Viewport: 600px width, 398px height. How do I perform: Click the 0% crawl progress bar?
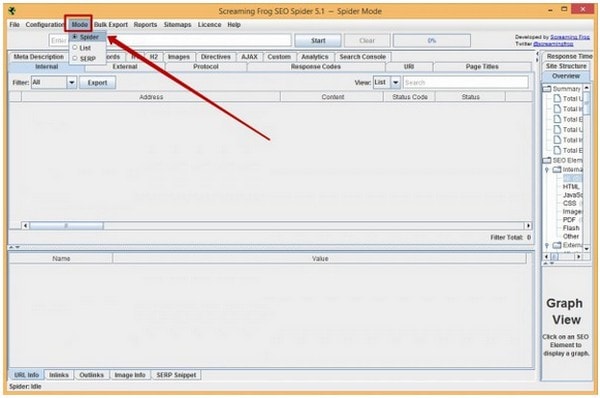[x=432, y=41]
